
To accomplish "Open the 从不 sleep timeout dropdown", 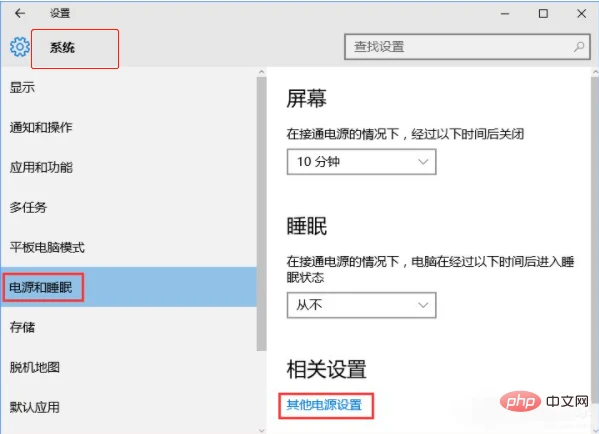I will [x=361, y=305].
